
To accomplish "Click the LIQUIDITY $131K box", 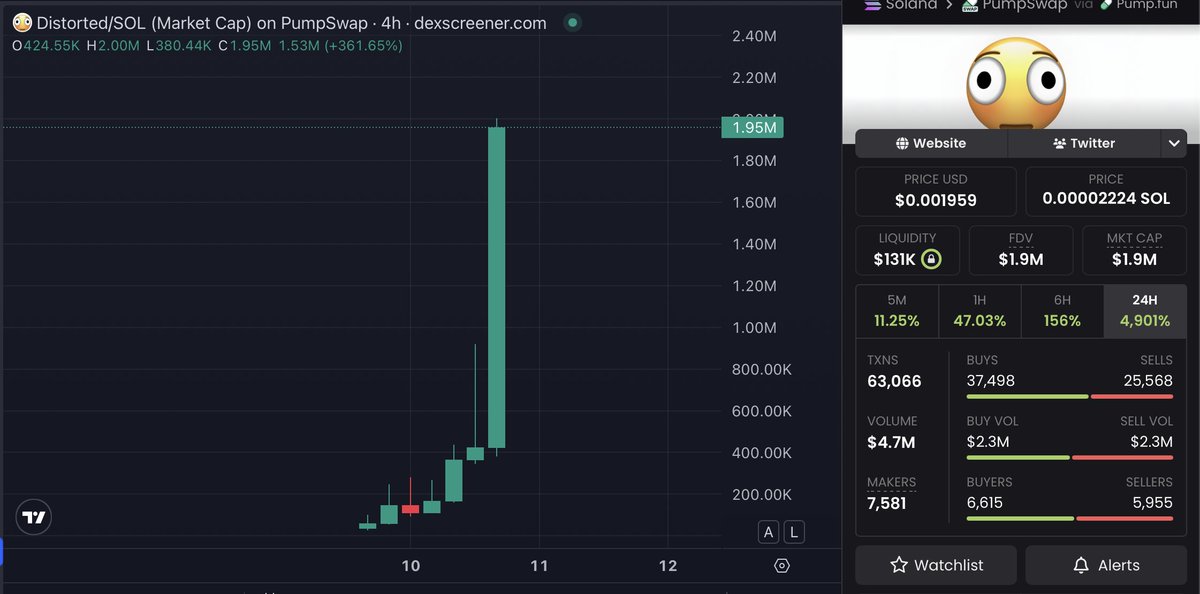I will [x=907, y=250].
